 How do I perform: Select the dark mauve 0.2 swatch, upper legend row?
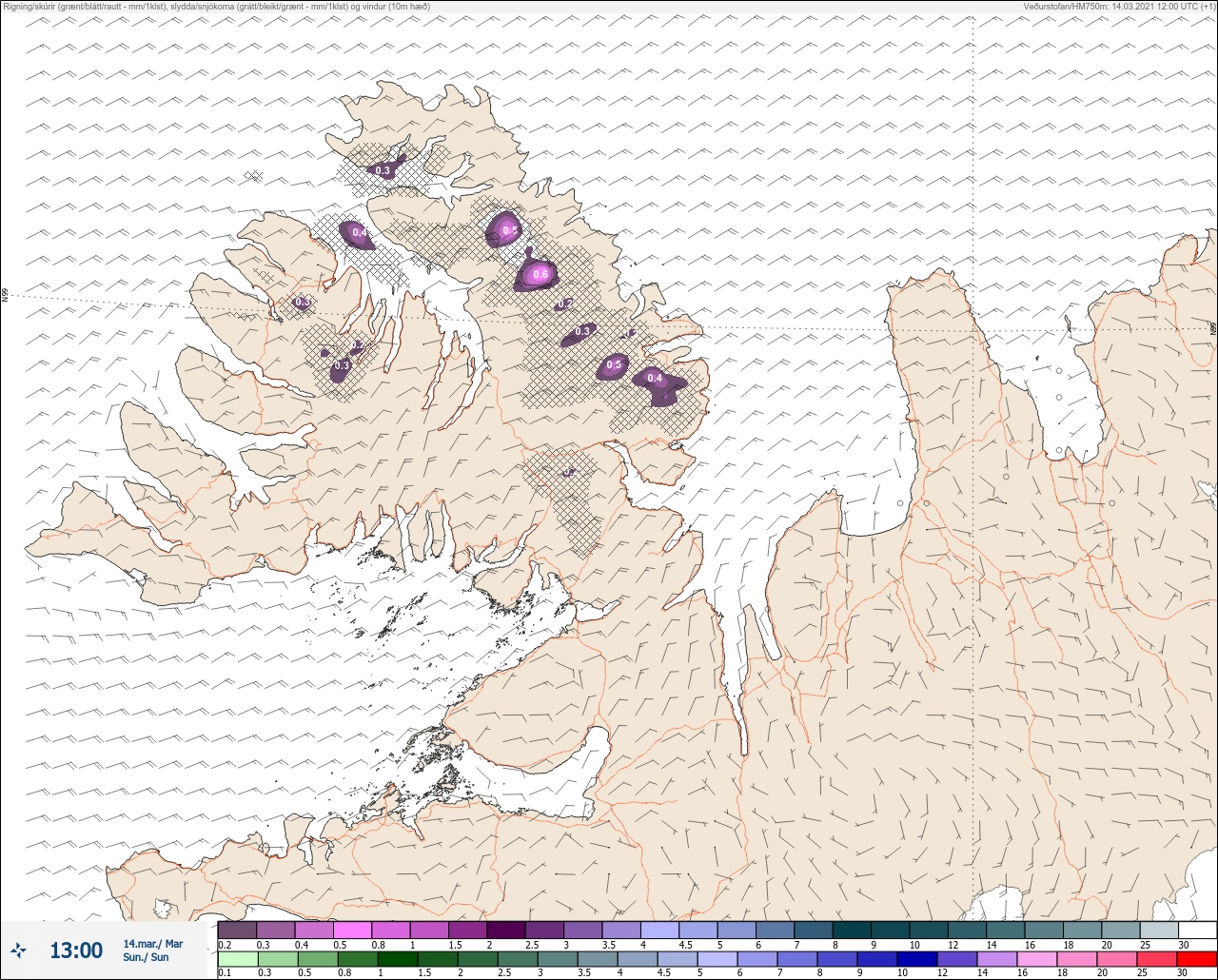click(x=237, y=930)
